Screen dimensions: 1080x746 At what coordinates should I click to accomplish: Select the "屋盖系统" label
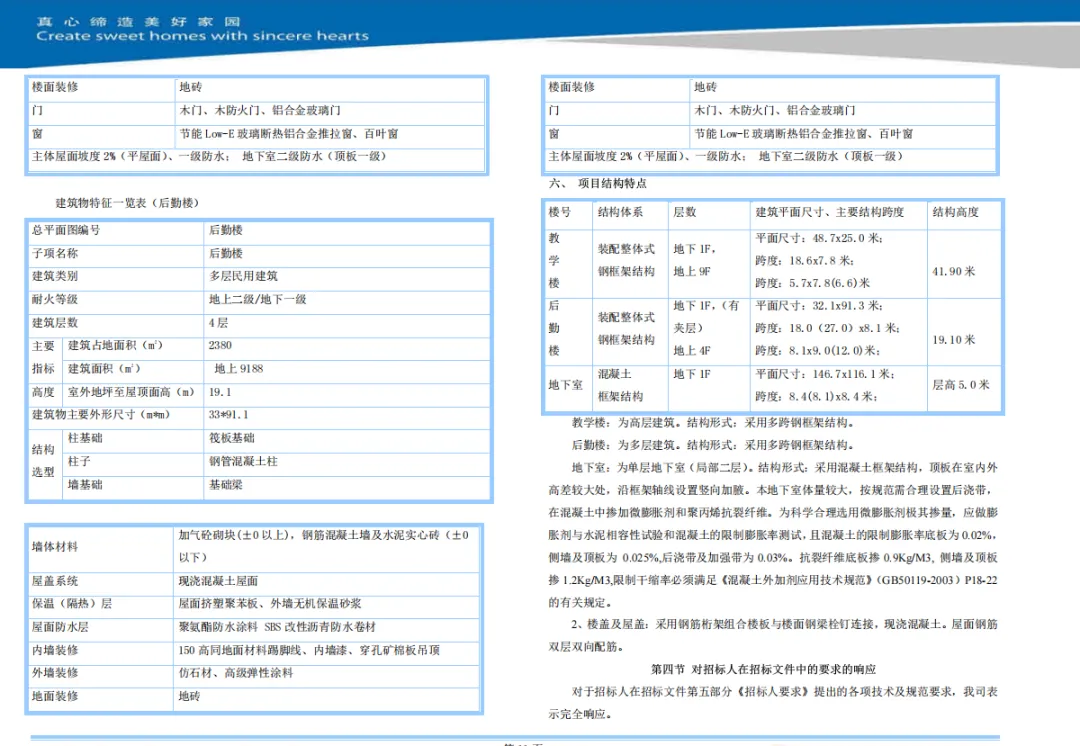[54, 581]
